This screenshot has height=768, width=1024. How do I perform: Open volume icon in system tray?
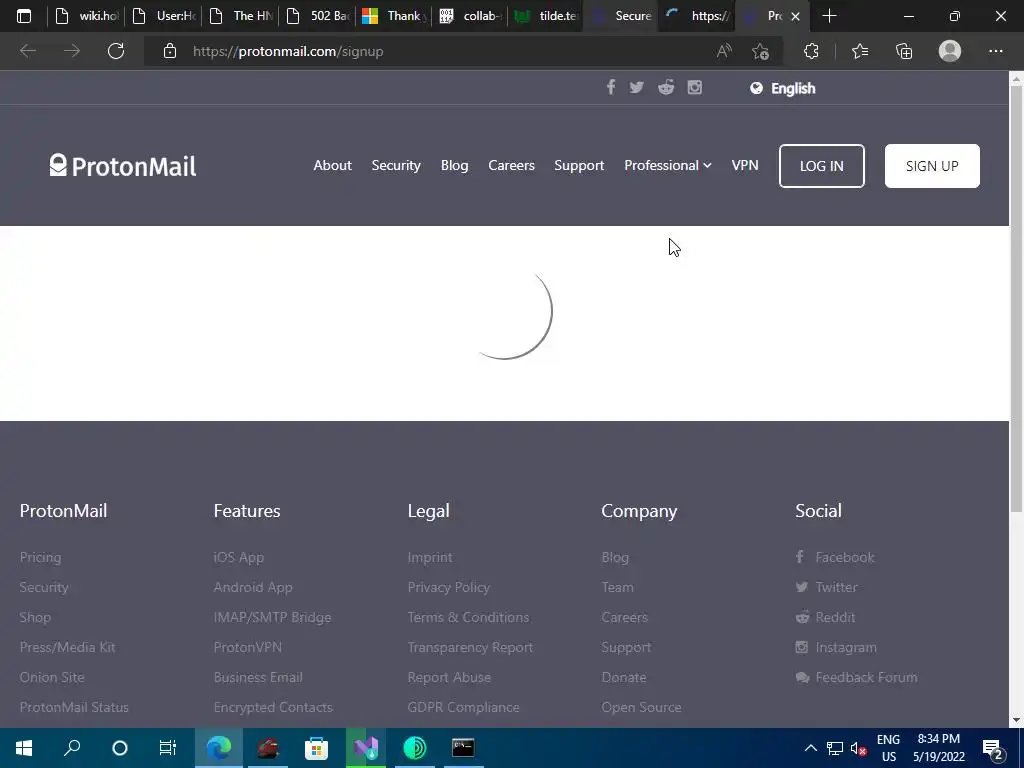click(x=858, y=748)
